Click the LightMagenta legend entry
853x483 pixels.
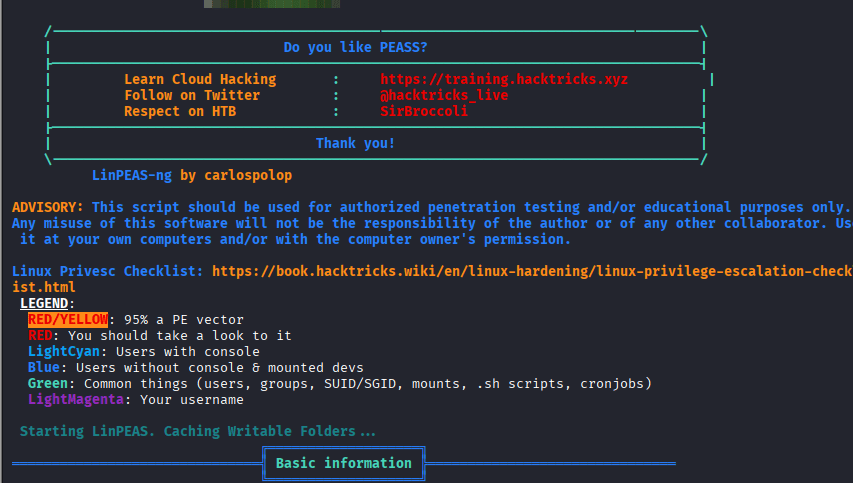75,399
